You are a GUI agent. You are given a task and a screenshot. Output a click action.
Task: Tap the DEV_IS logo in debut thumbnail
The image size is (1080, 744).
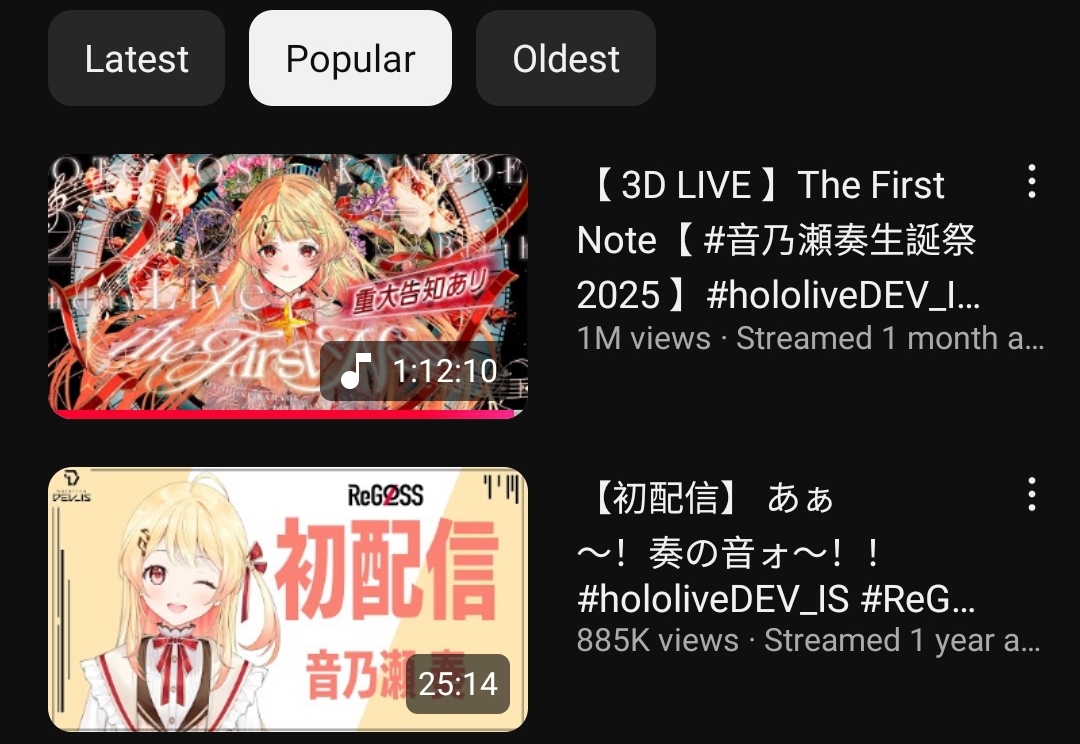point(72,487)
